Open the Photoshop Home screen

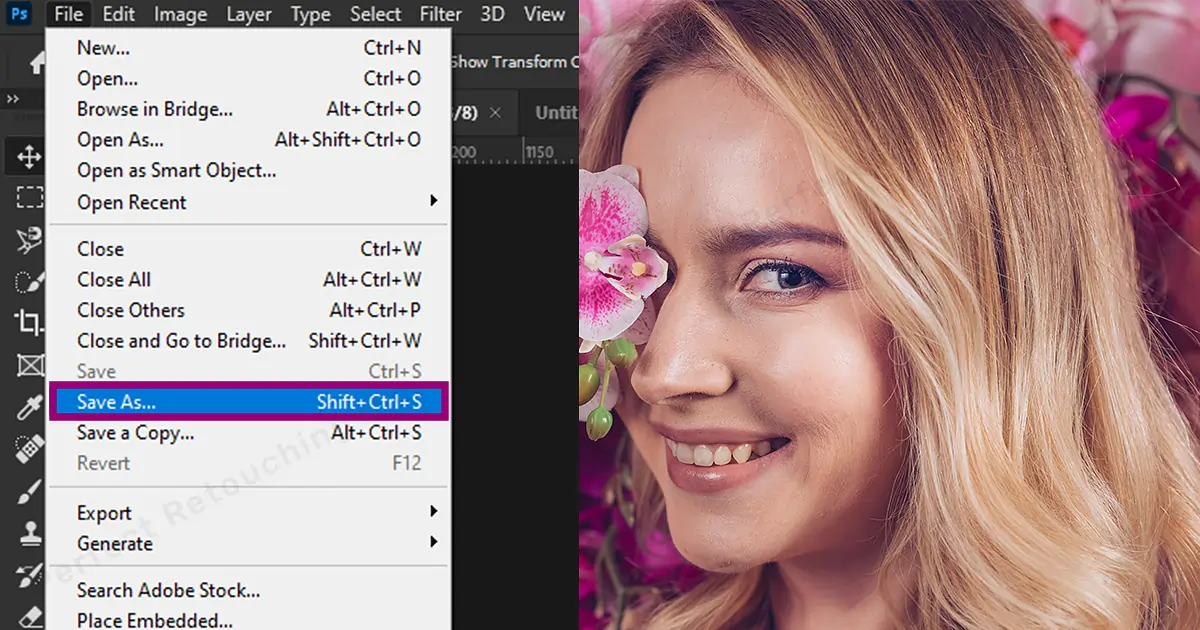tap(36, 62)
